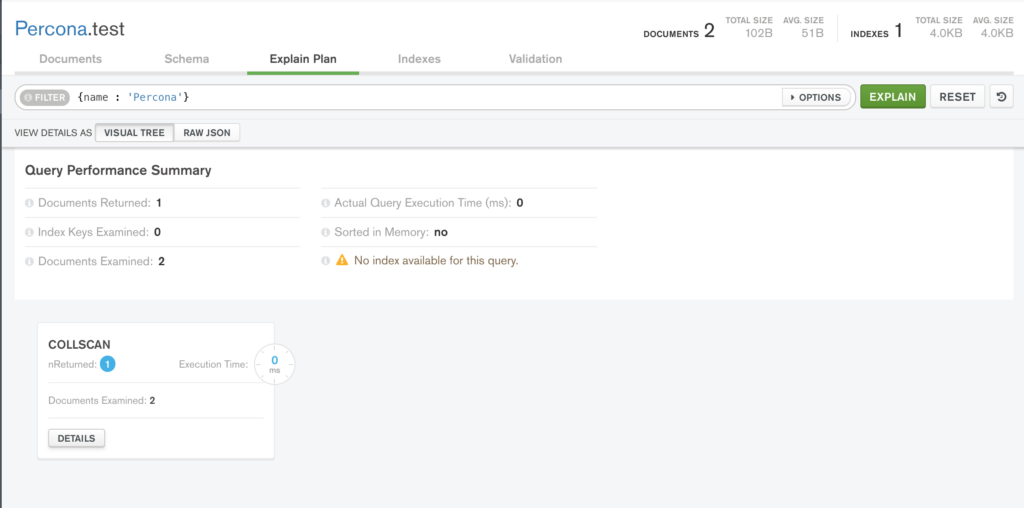Open the Documents tab
The width and height of the screenshot is (1024, 508).
click(x=71, y=59)
